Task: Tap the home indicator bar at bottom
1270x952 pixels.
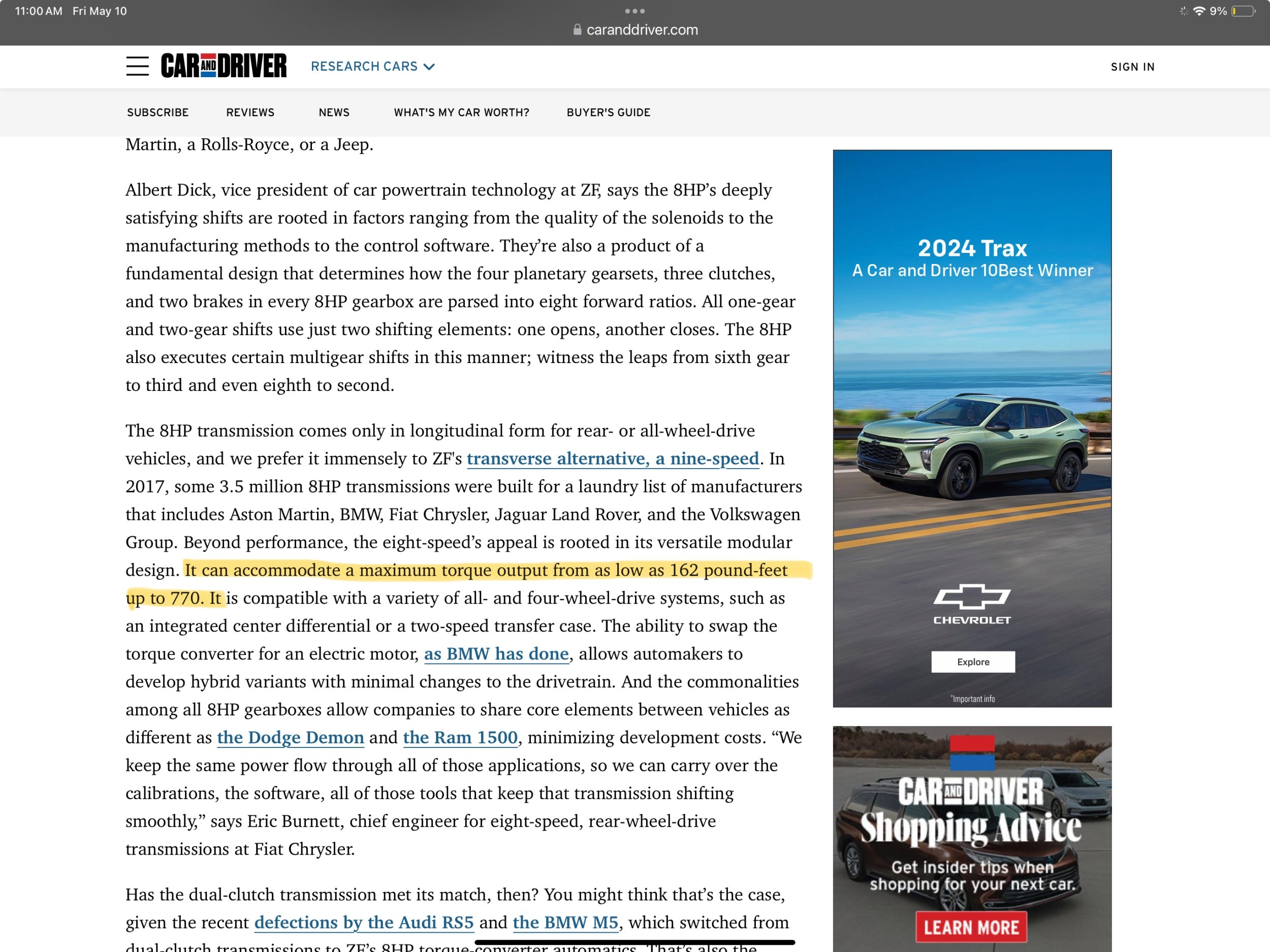Action: [x=634, y=942]
